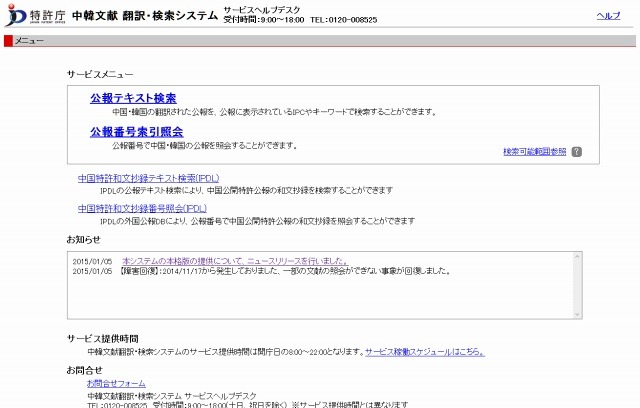This screenshot has height=408, width=640.
Task: Click scroll up arrow in お知らせ box
Action: (x=577, y=257)
